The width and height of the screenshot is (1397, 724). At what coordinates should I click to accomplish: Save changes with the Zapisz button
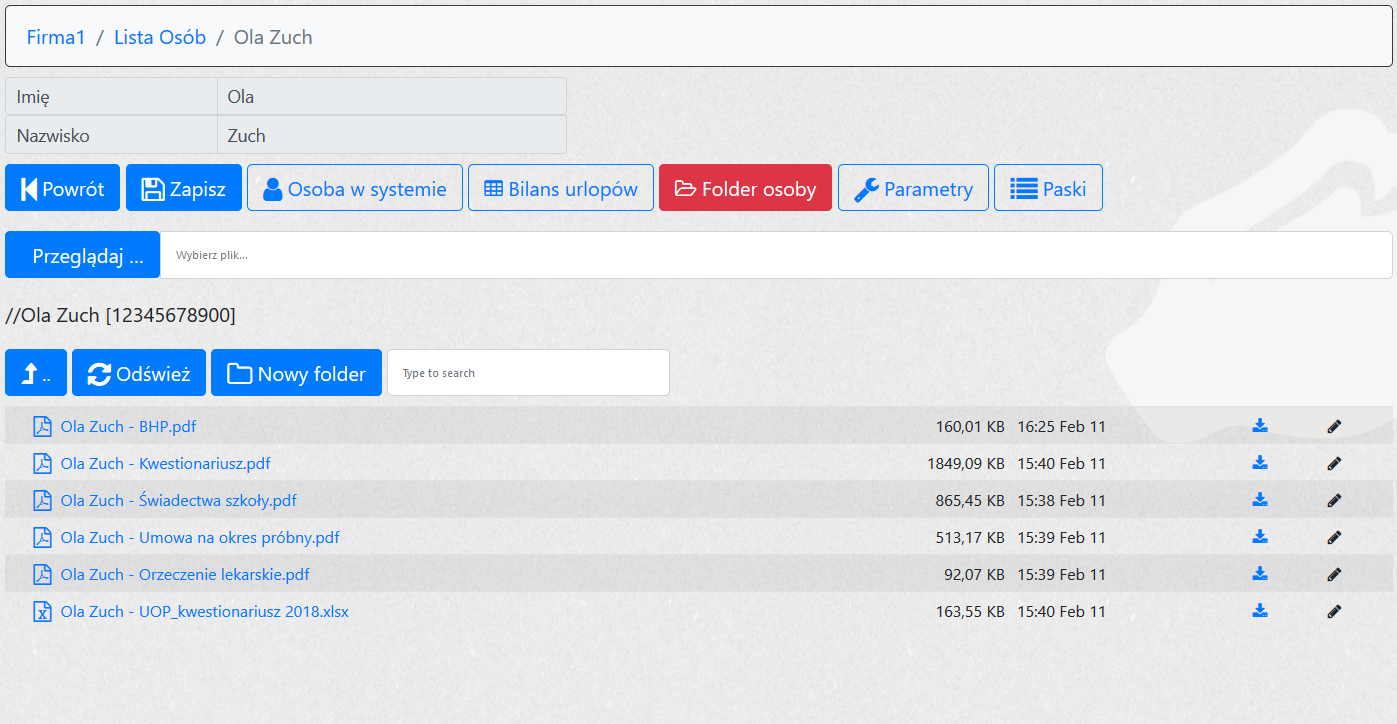184,188
